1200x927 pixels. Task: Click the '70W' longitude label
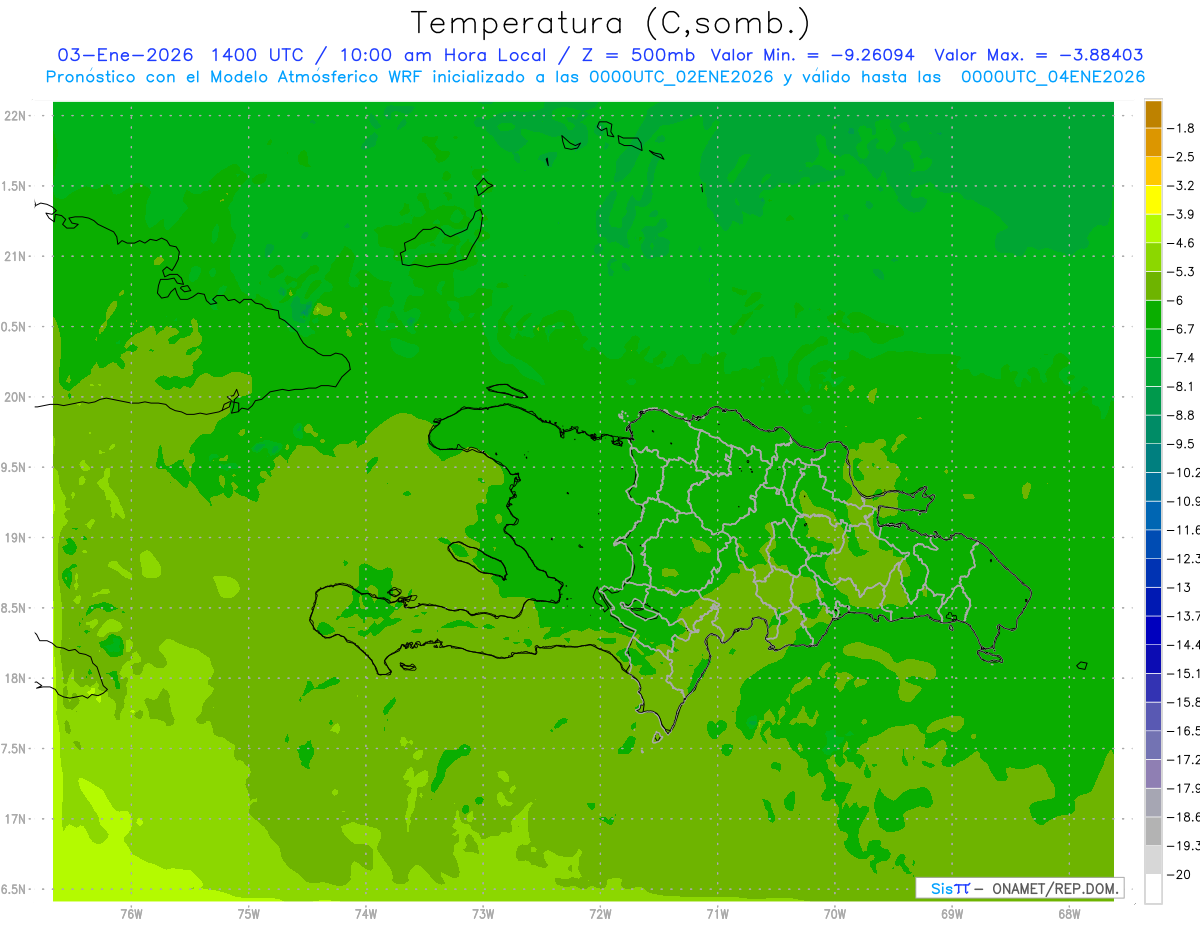(x=835, y=914)
